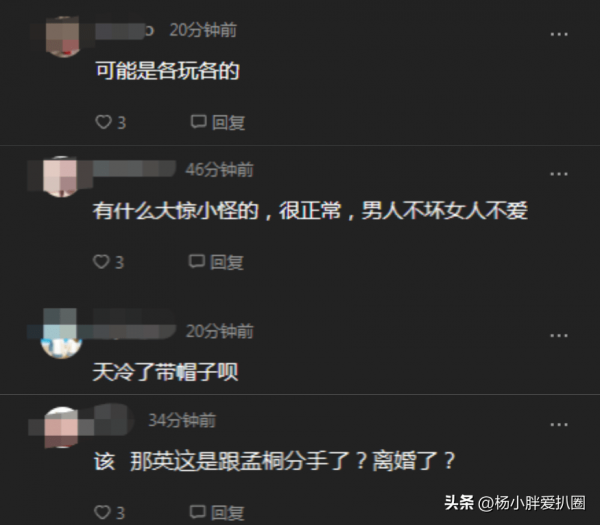Open more options for 34分钟前 comment
The image size is (600, 525).
tap(559, 425)
